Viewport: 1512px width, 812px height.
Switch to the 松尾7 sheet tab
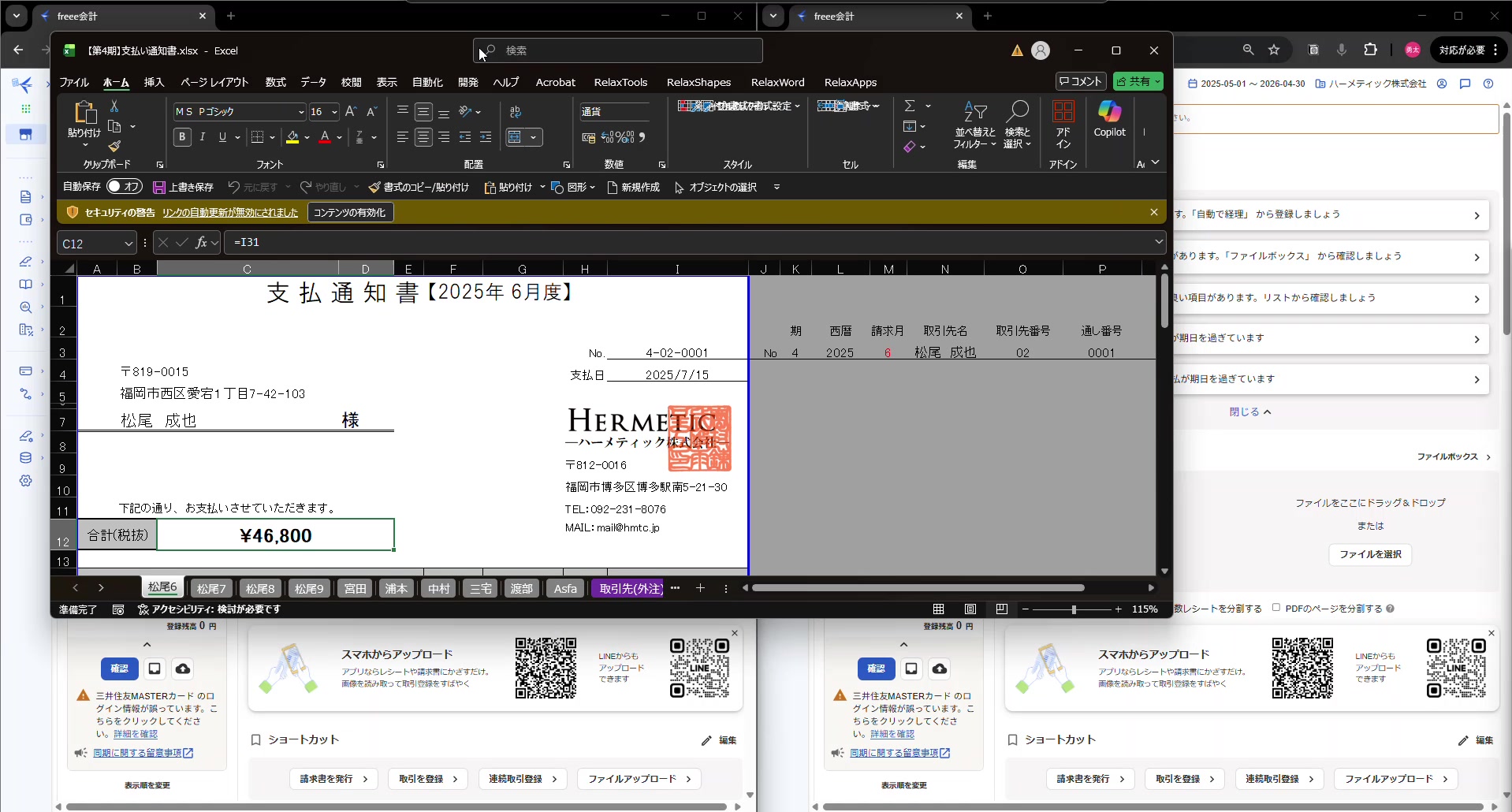[x=211, y=589]
